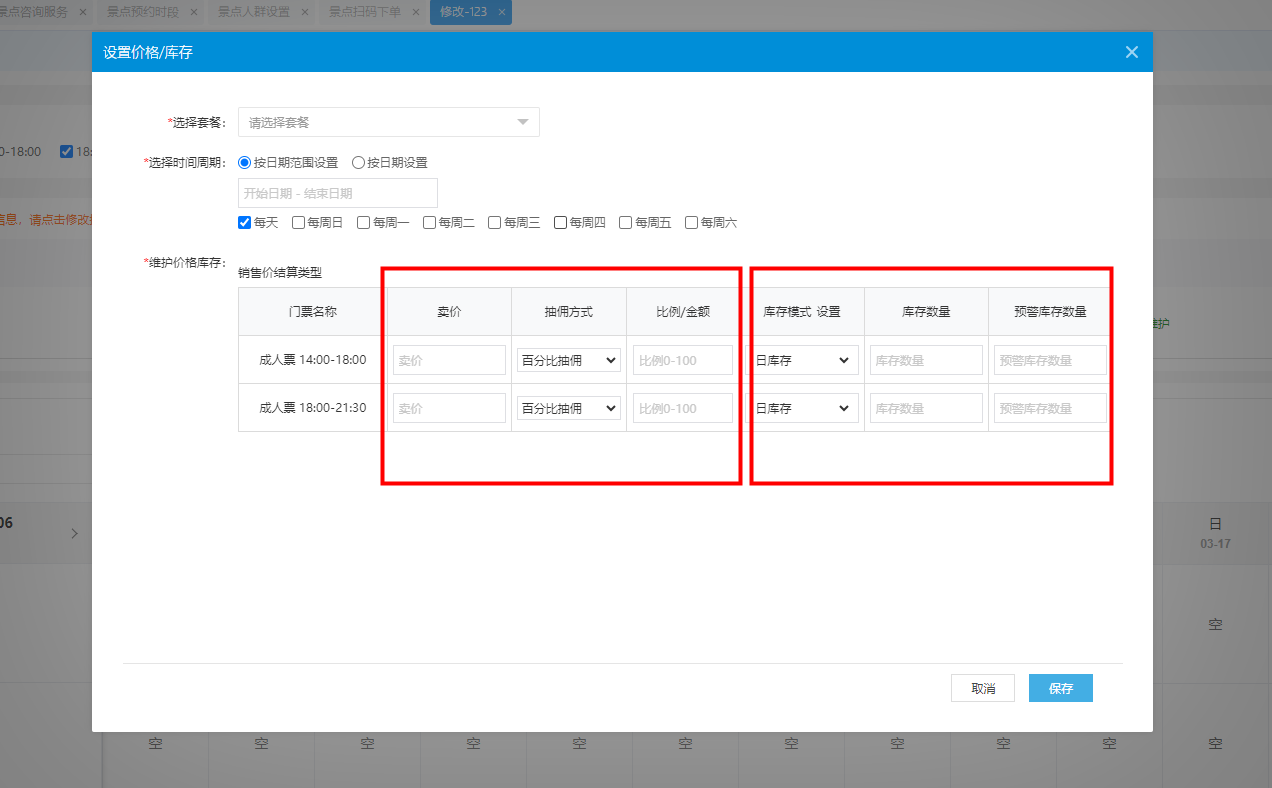Close the 设置价格/库存 dialog

pyautogui.click(x=1131, y=52)
